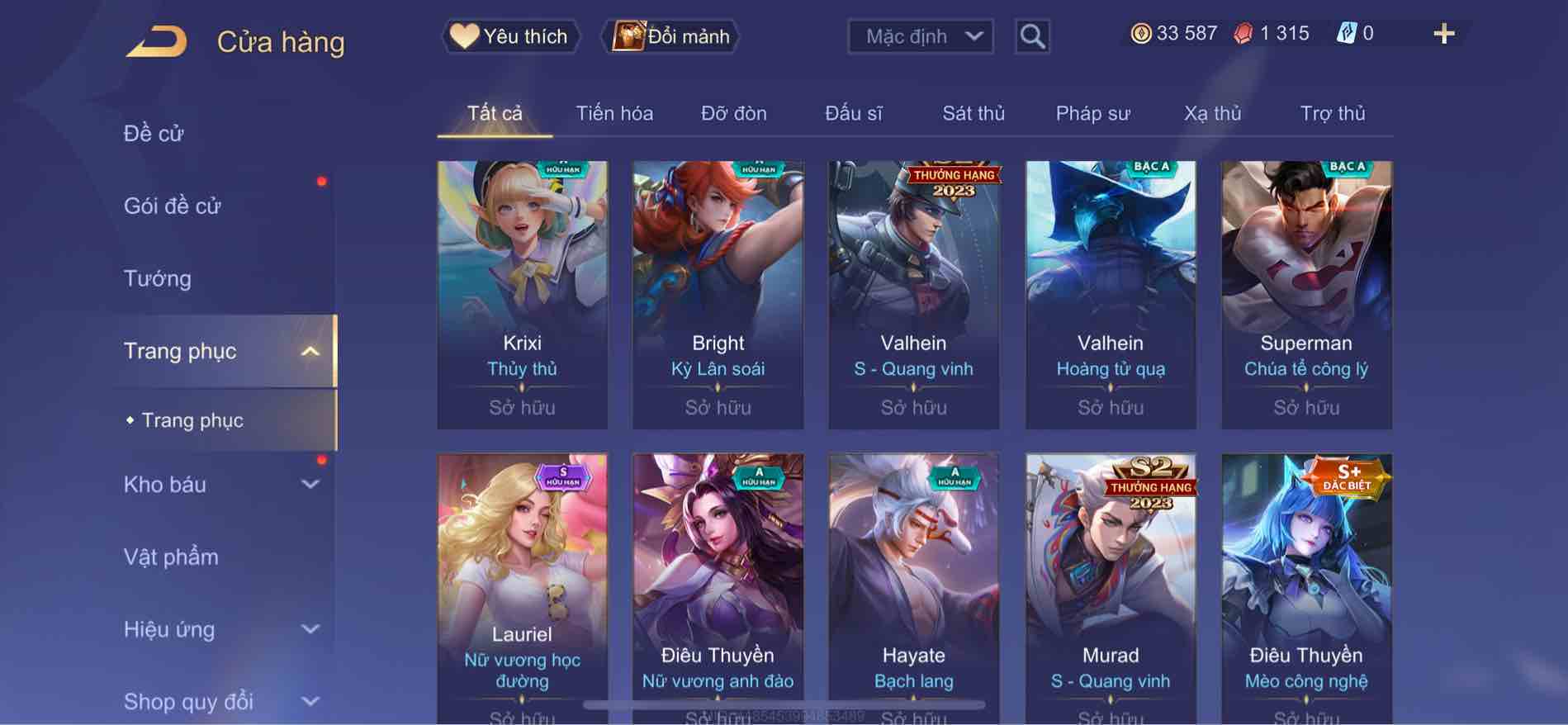
Task: Tap the blue voucher currency icon
Action: (x=1347, y=33)
